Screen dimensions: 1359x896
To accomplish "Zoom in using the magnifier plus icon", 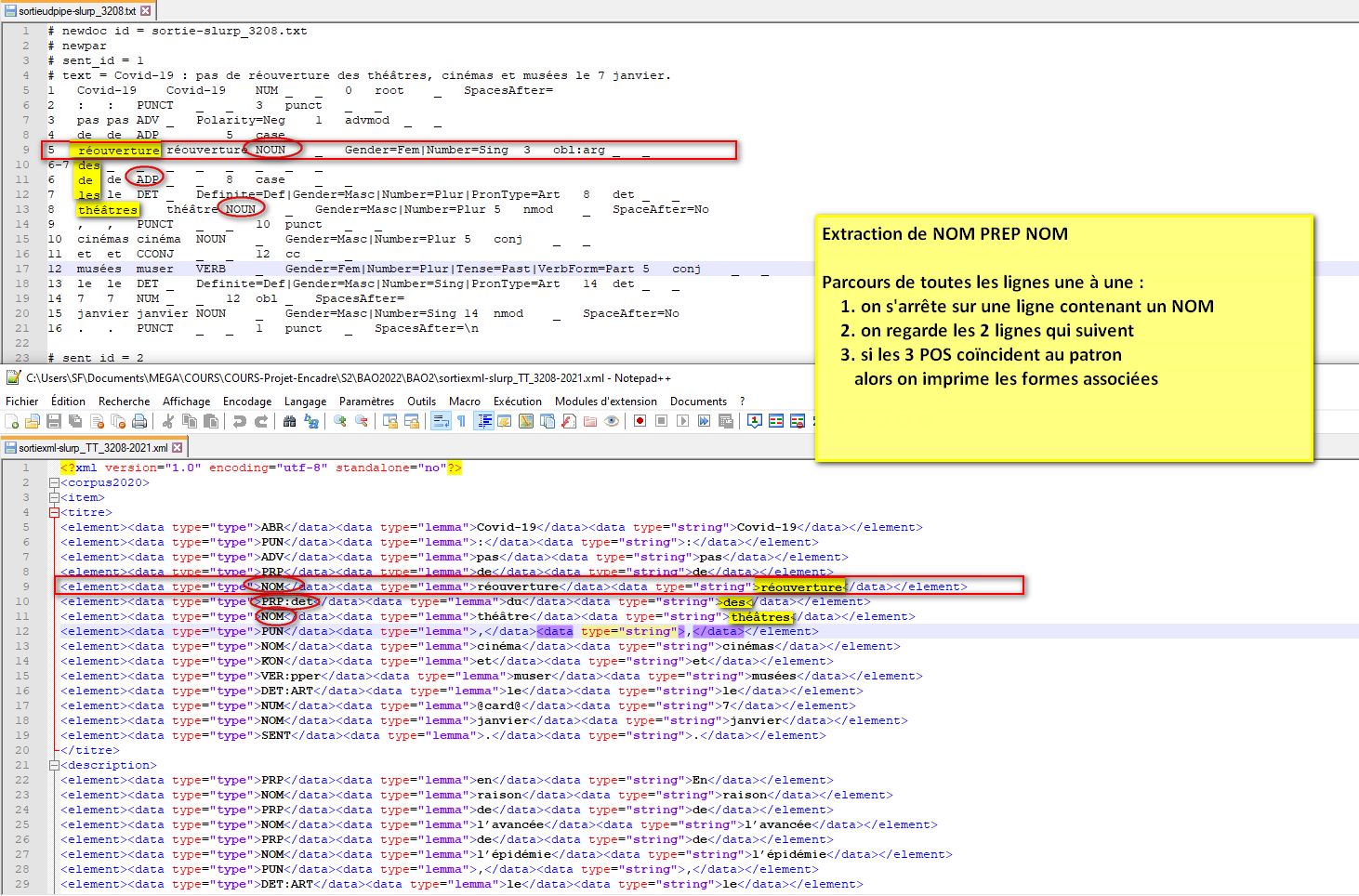I will (x=339, y=421).
